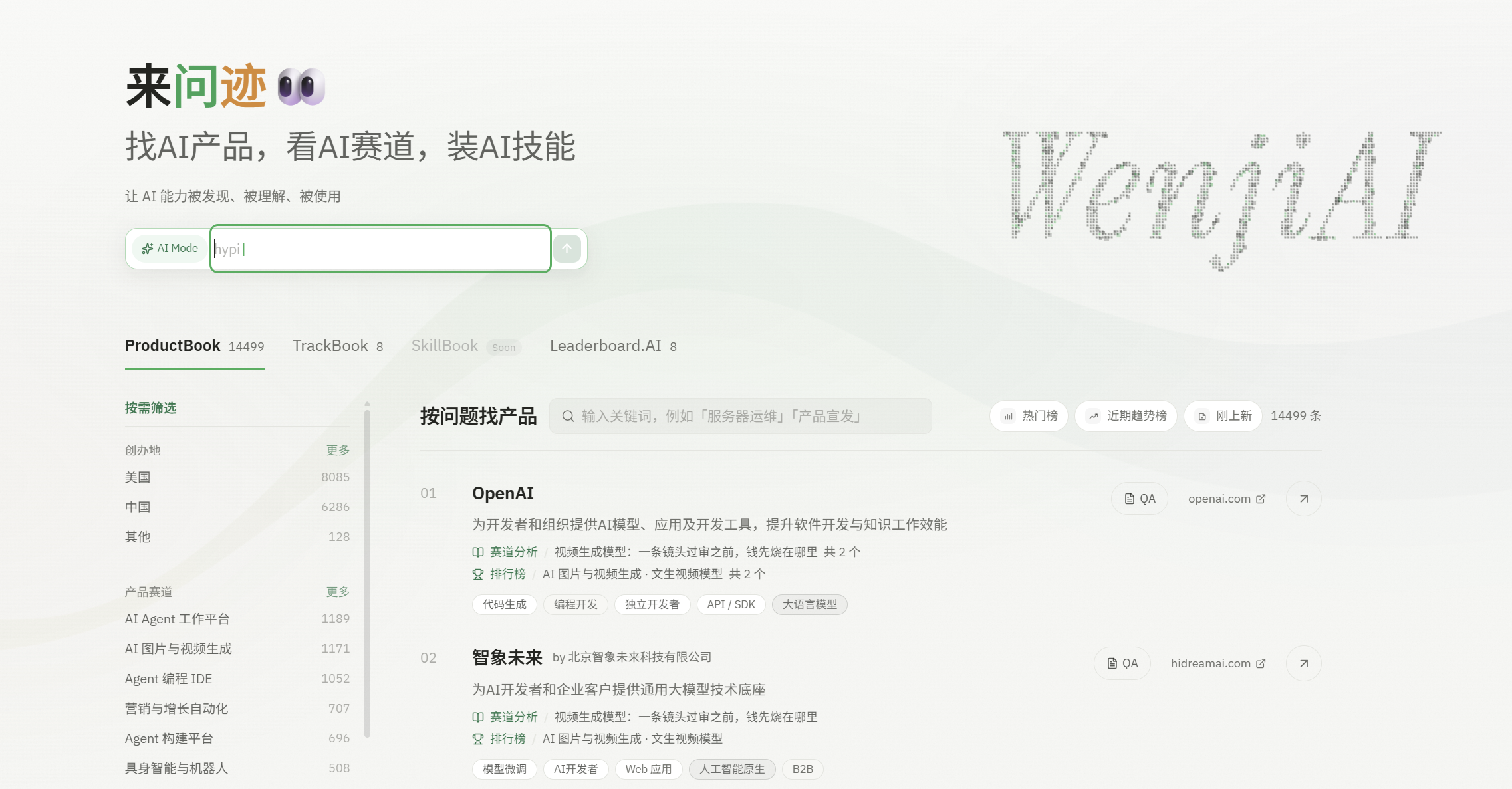Filter by Agent 构建平台 track
The height and width of the screenshot is (789, 1512).
[237, 738]
